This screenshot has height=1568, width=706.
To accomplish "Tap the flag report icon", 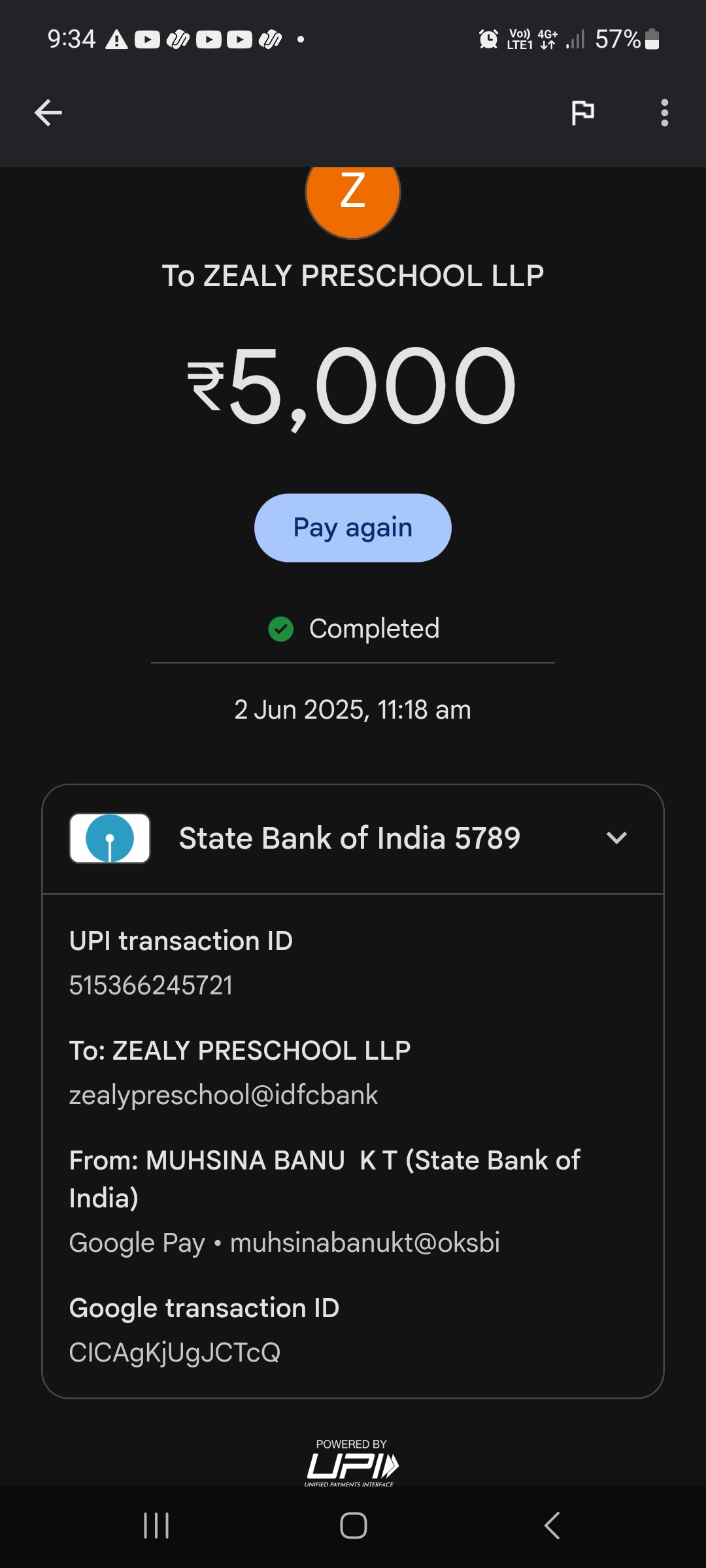I will pos(582,112).
